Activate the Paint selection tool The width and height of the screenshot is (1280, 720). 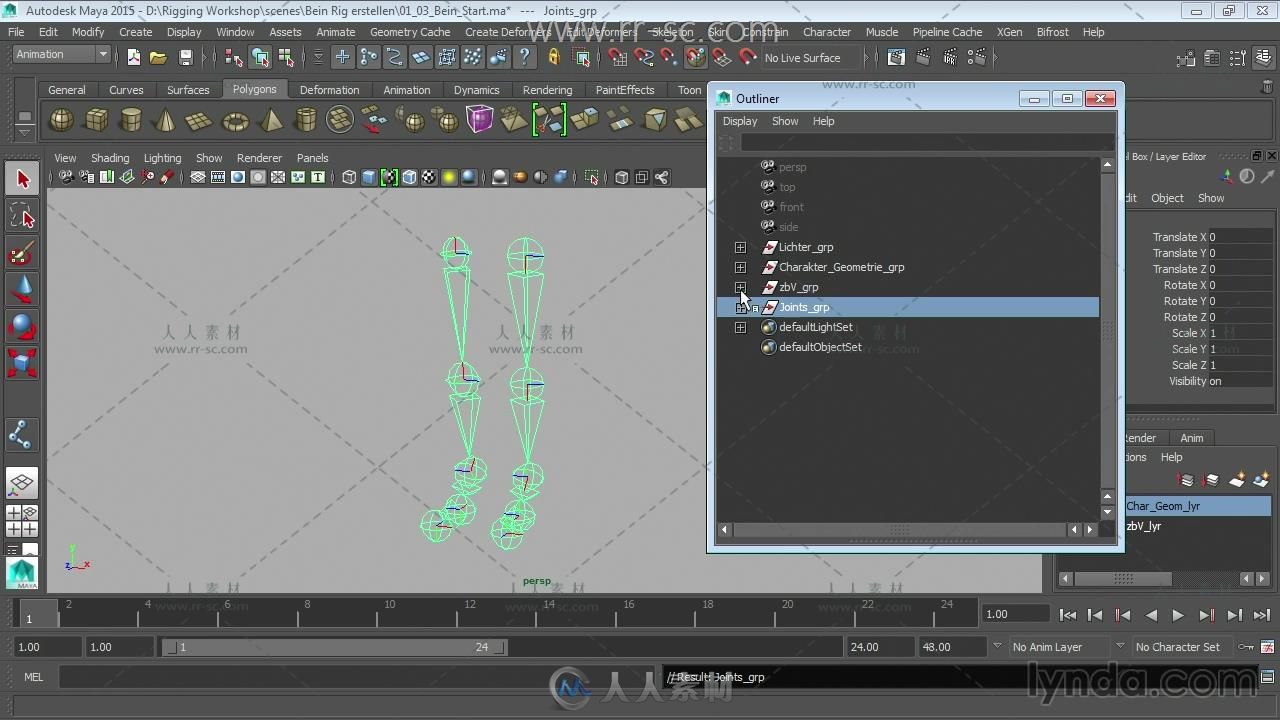click(22, 253)
